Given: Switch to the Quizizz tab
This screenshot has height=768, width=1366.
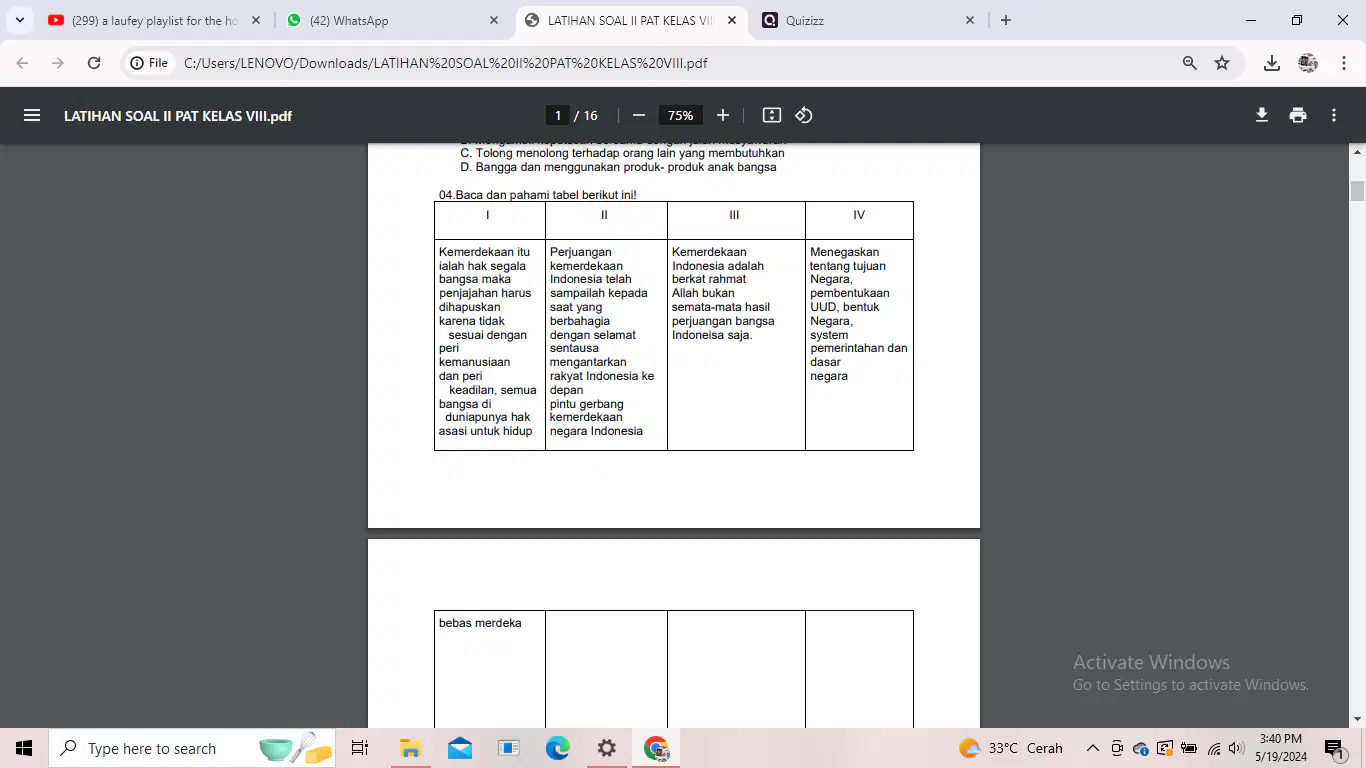Looking at the screenshot, I should coord(868,20).
